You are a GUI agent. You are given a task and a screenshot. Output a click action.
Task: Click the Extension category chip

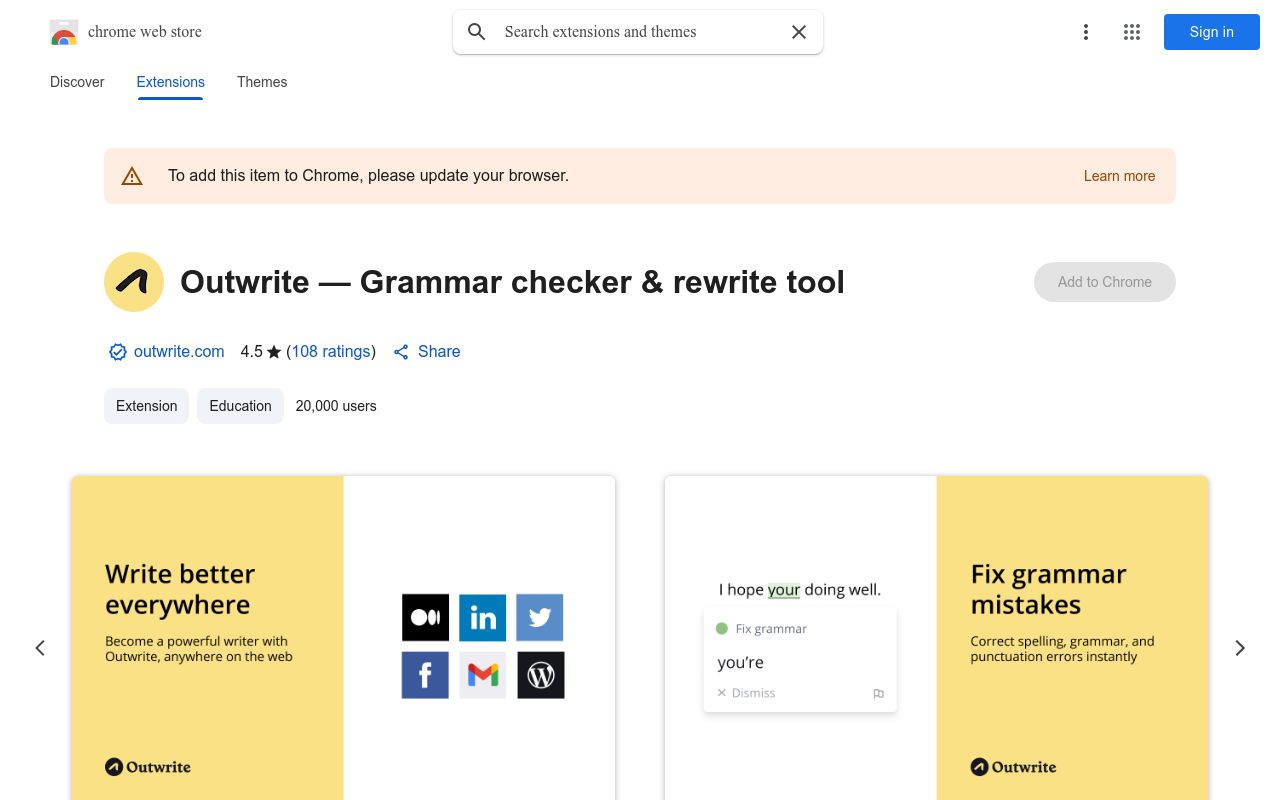coord(147,406)
